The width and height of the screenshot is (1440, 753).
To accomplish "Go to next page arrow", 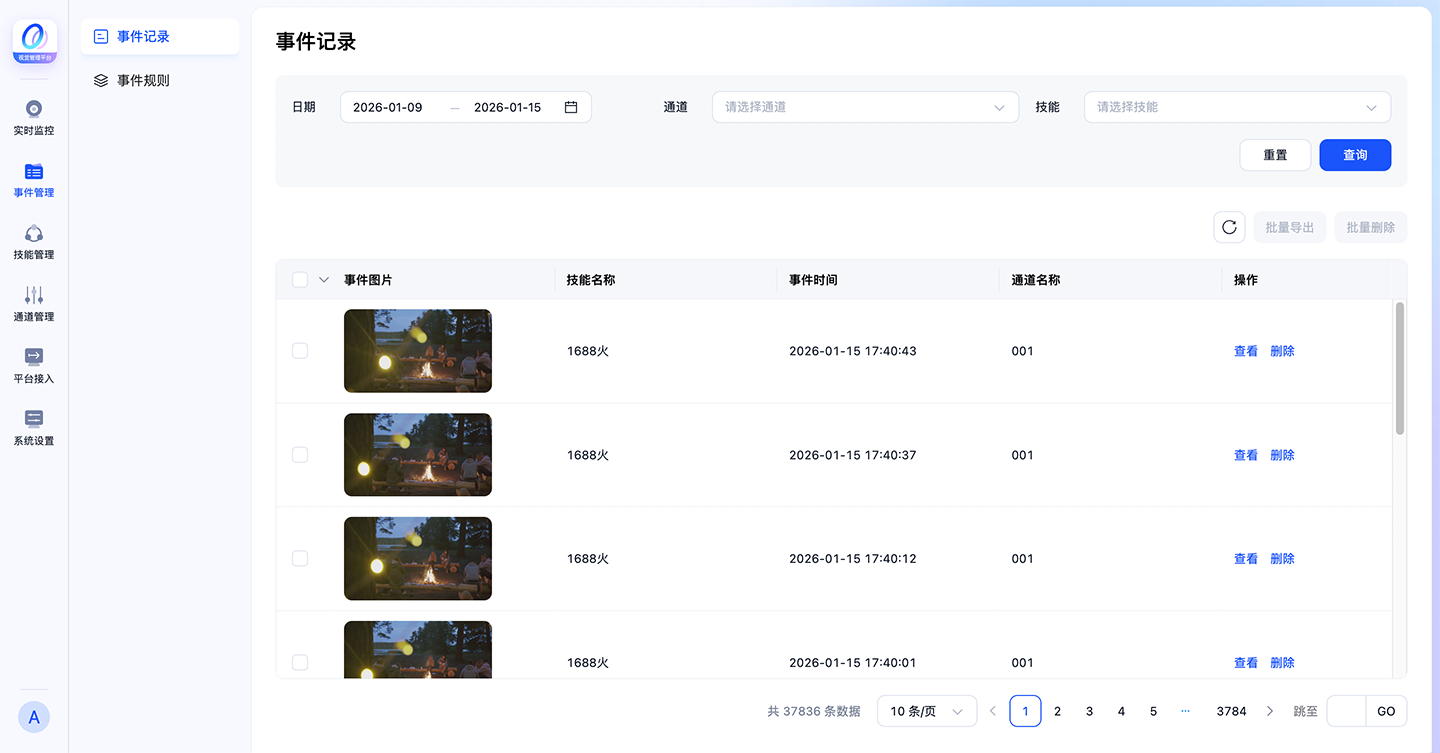I will [x=1270, y=711].
